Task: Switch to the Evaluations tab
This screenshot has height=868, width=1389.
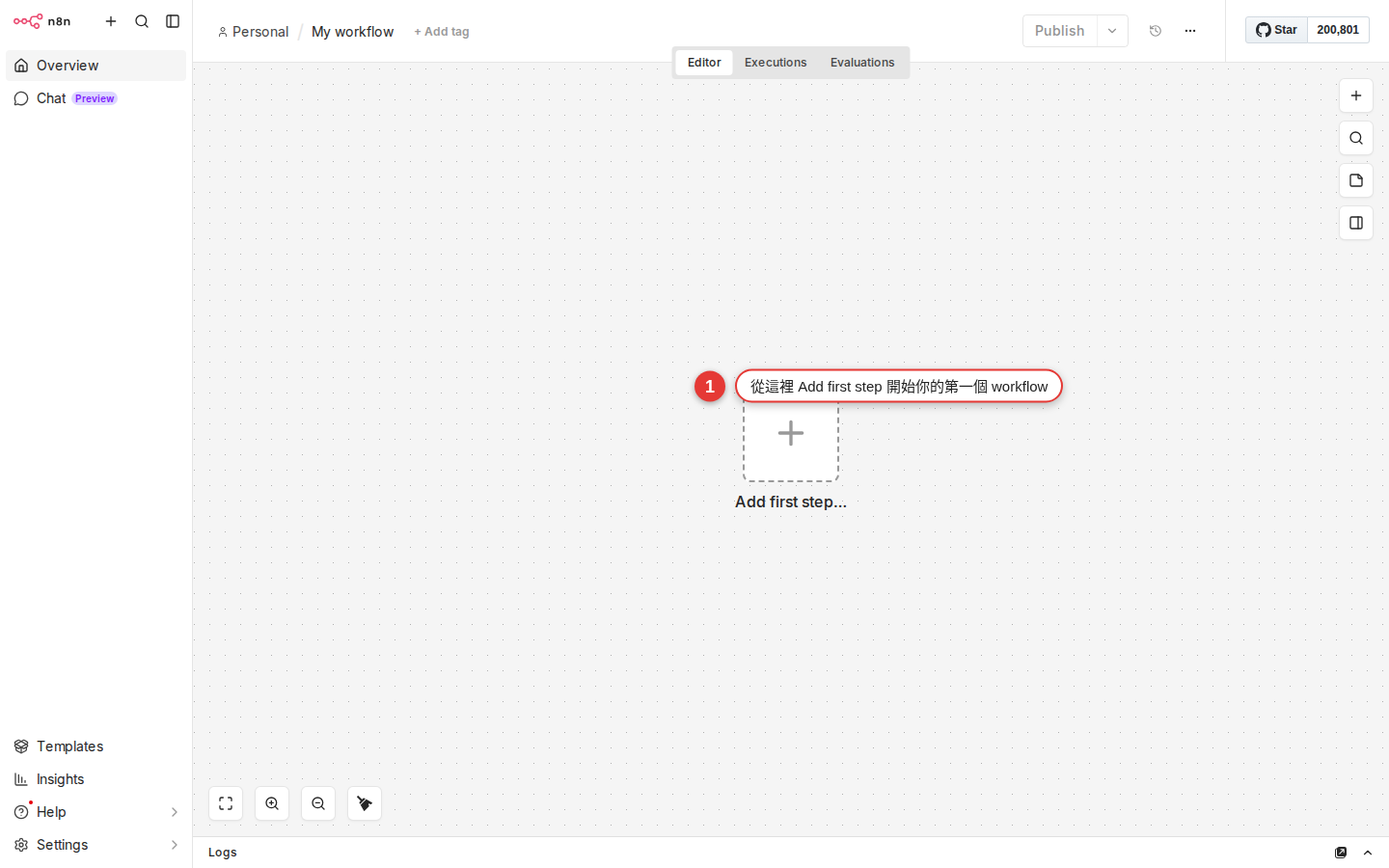Action: click(x=862, y=63)
